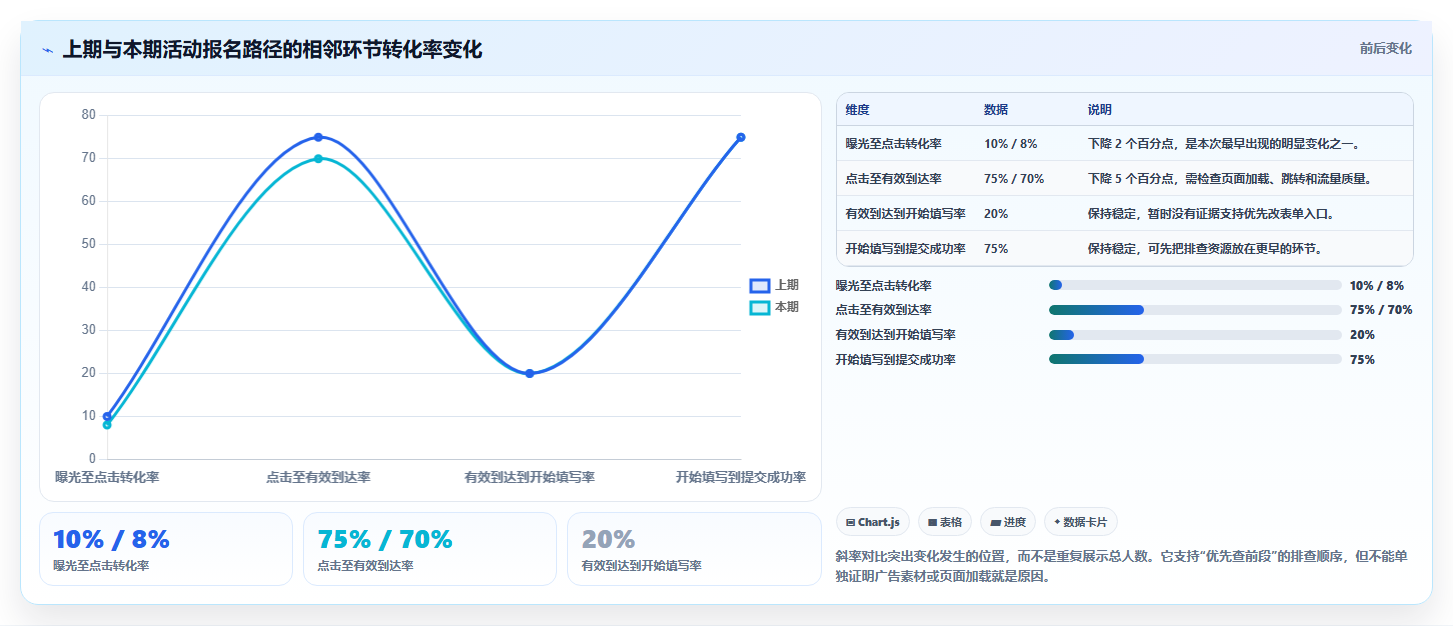Click the 前后变化 label in the header
The image size is (1453, 626).
point(1385,48)
